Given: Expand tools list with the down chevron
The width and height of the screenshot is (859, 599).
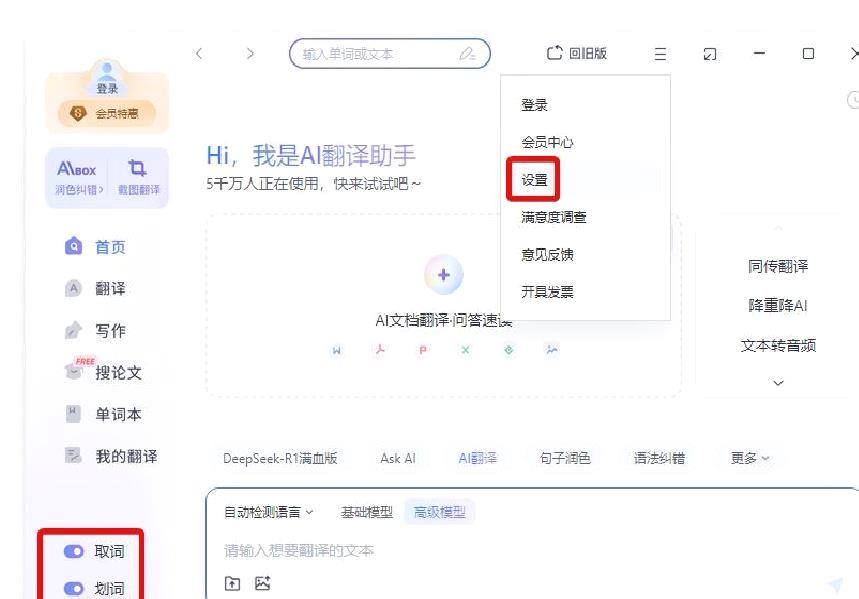Looking at the screenshot, I should pyautogui.click(x=778, y=383).
